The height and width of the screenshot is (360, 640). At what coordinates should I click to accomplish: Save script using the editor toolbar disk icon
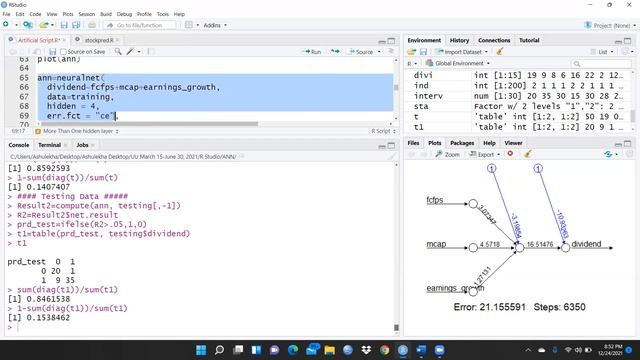click(52, 52)
